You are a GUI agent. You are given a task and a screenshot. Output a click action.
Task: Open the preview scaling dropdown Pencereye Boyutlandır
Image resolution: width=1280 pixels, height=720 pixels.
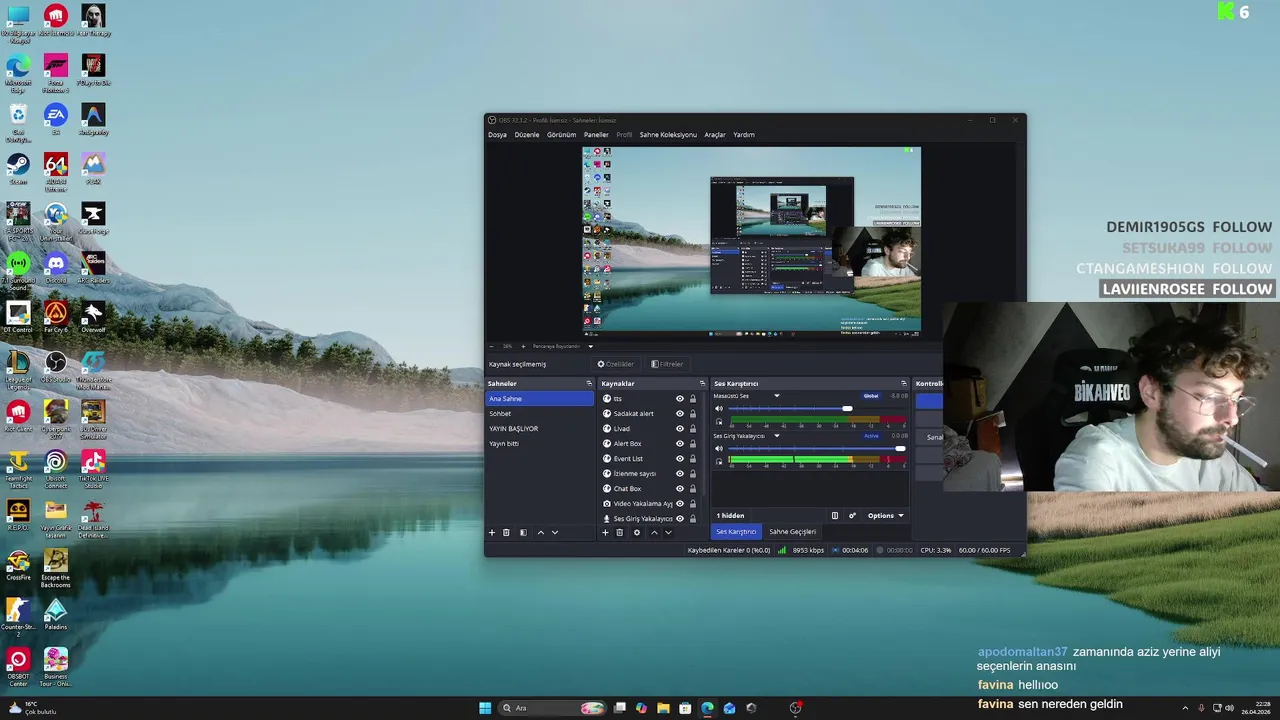[563, 346]
